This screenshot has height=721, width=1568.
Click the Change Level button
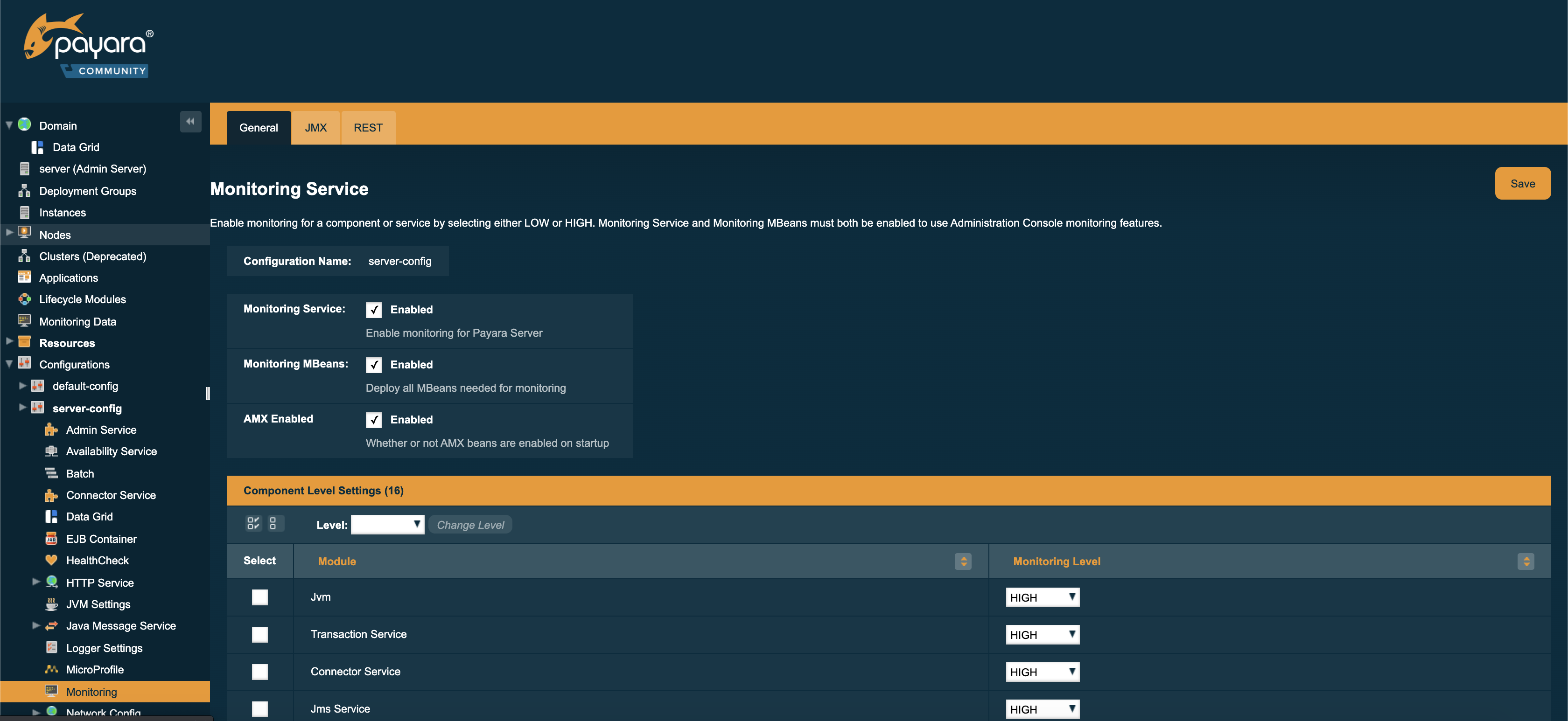(x=470, y=525)
